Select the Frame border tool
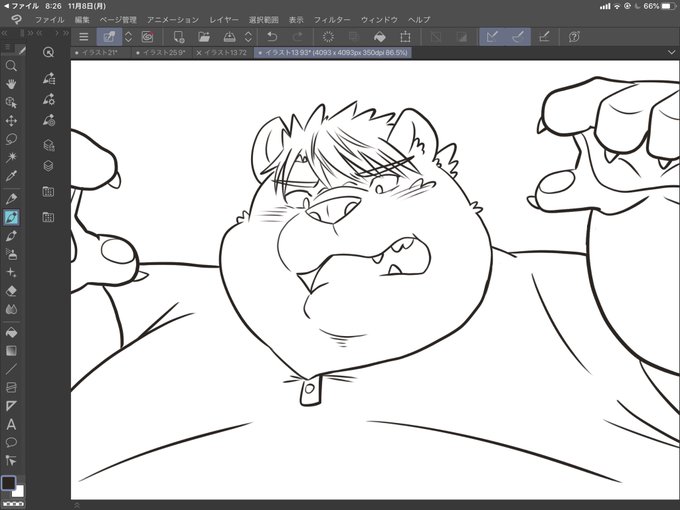The height and width of the screenshot is (510, 680). pyautogui.click(x=11, y=387)
